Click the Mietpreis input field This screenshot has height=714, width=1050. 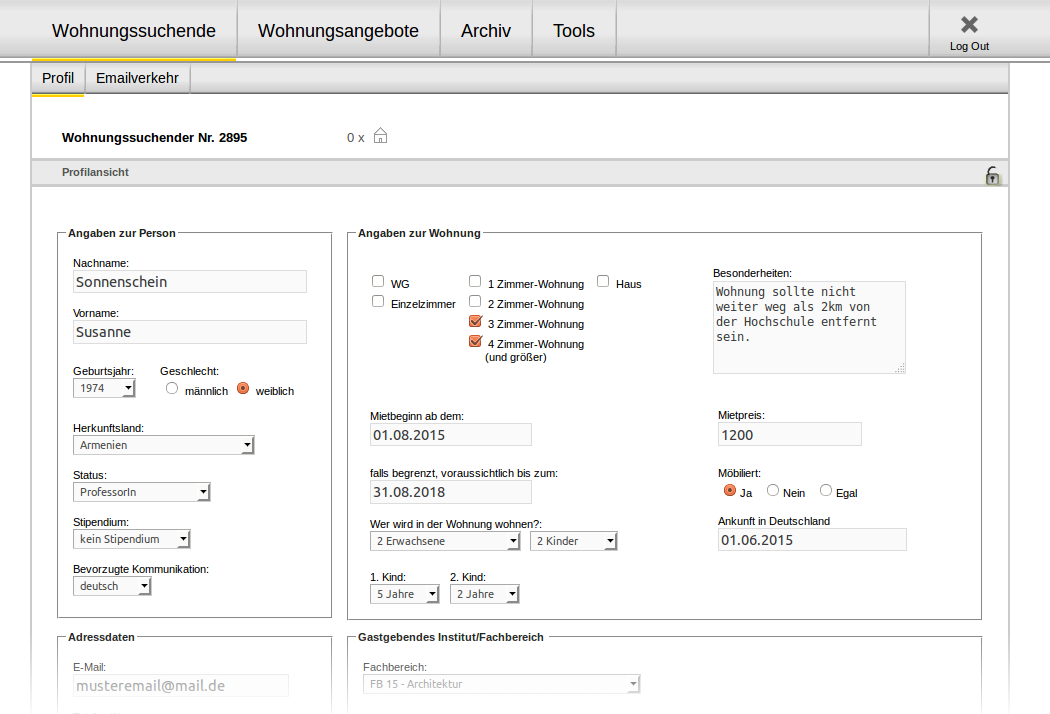click(x=789, y=435)
